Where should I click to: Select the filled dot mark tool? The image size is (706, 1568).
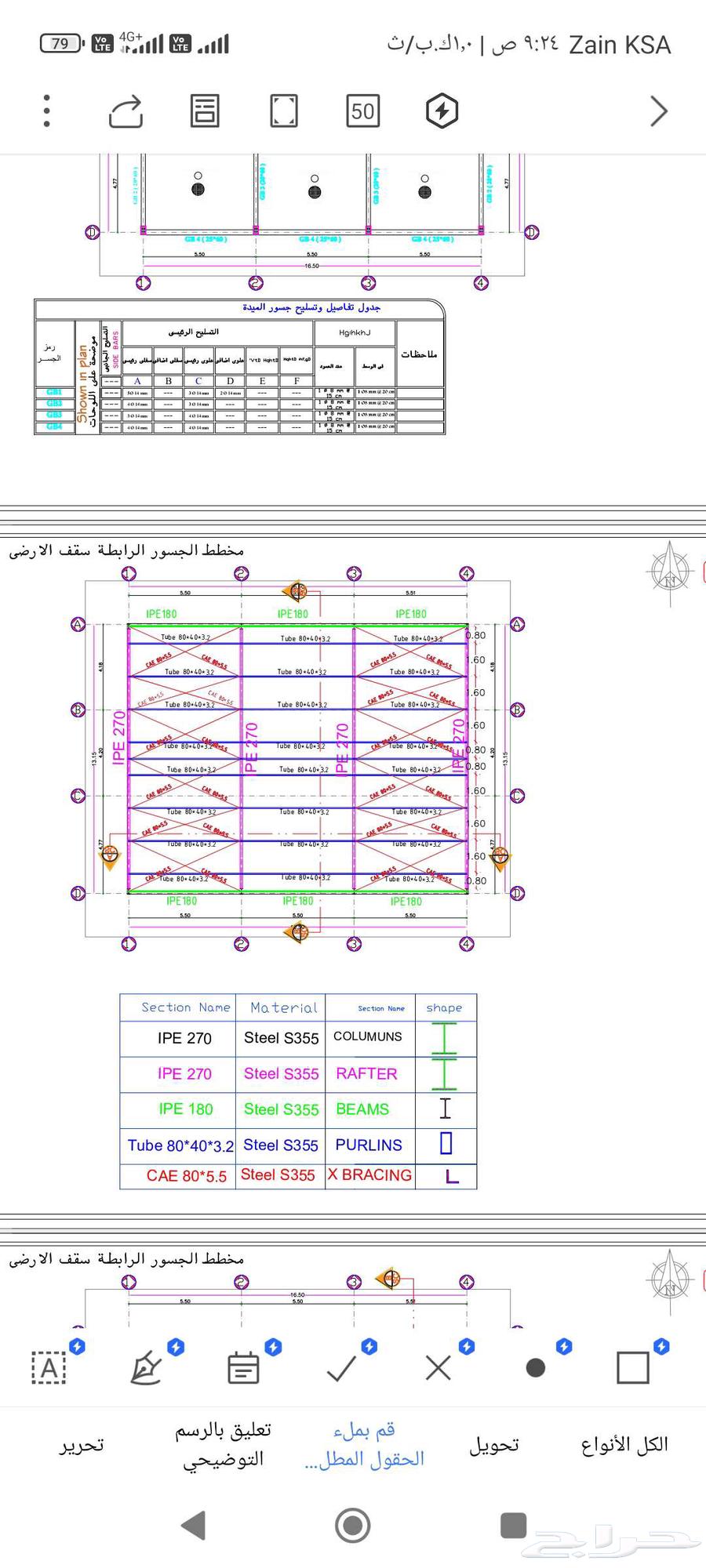pyautogui.click(x=536, y=1368)
